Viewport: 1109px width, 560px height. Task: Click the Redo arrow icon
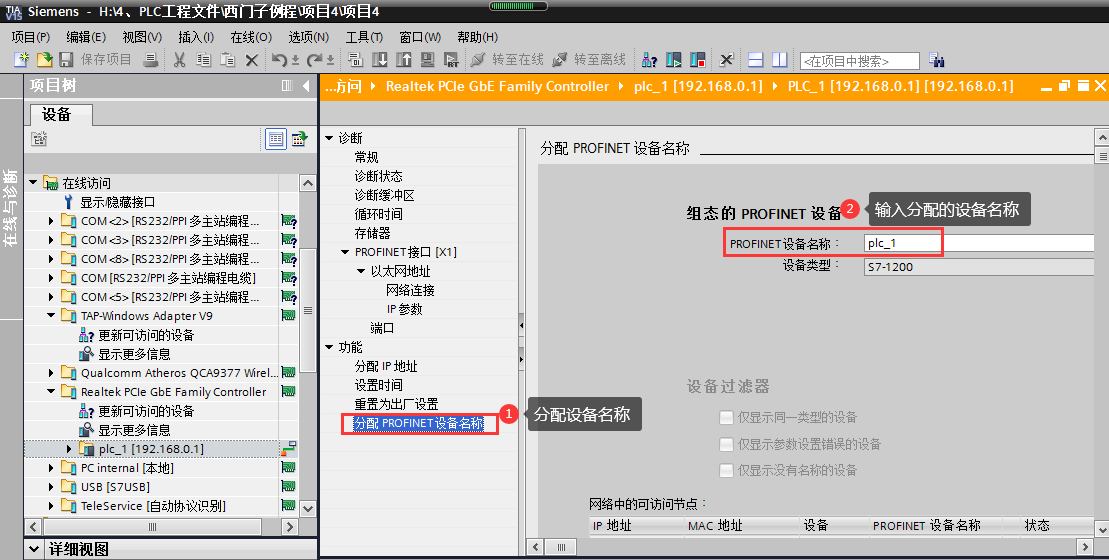click(x=315, y=60)
